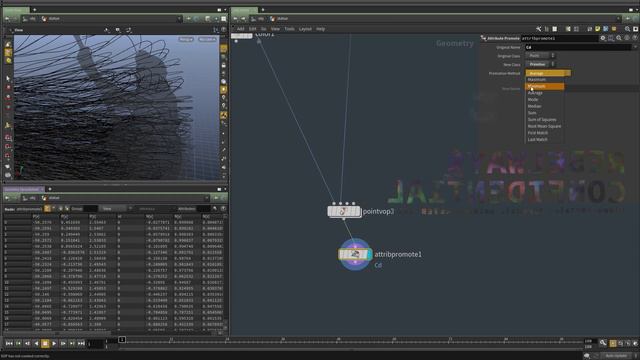Screen dimensions: 640x360
Task: Open the Tools menu in network editor
Action: [x=289, y=29]
